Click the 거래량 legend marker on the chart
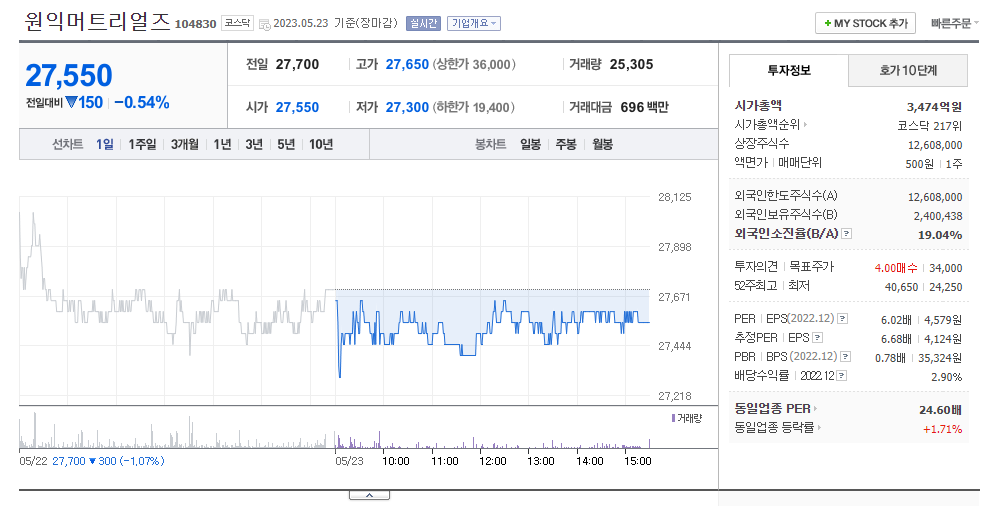The height and width of the screenshot is (506, 1001). point(673,418)
